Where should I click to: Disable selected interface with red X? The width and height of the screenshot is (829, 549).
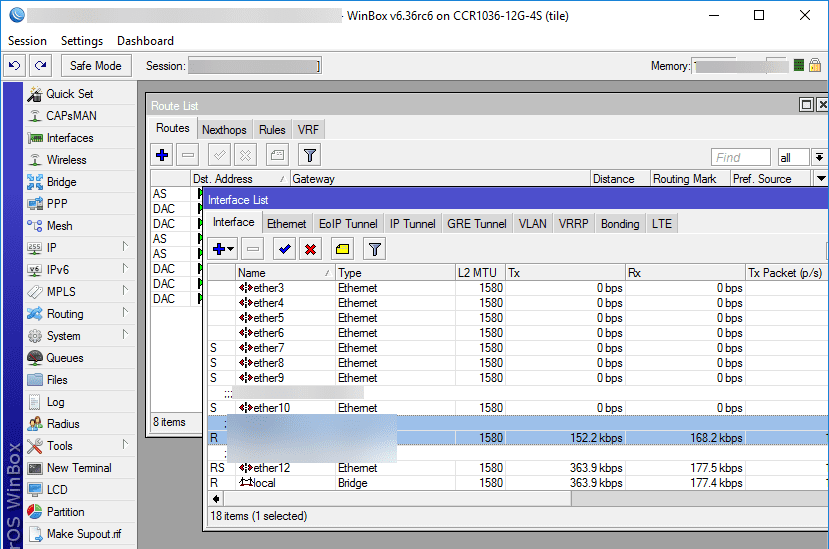(311, 249)
